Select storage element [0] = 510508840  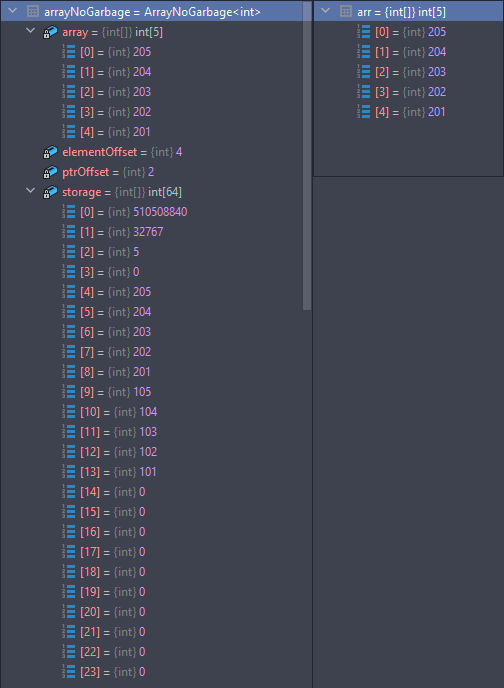(x=152, y=212)
